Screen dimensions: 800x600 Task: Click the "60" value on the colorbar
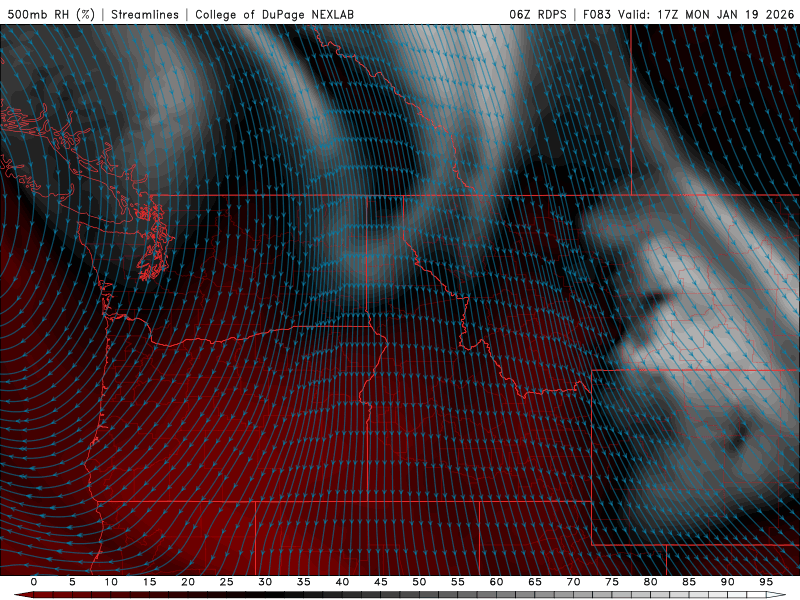(x=496, y=582)
